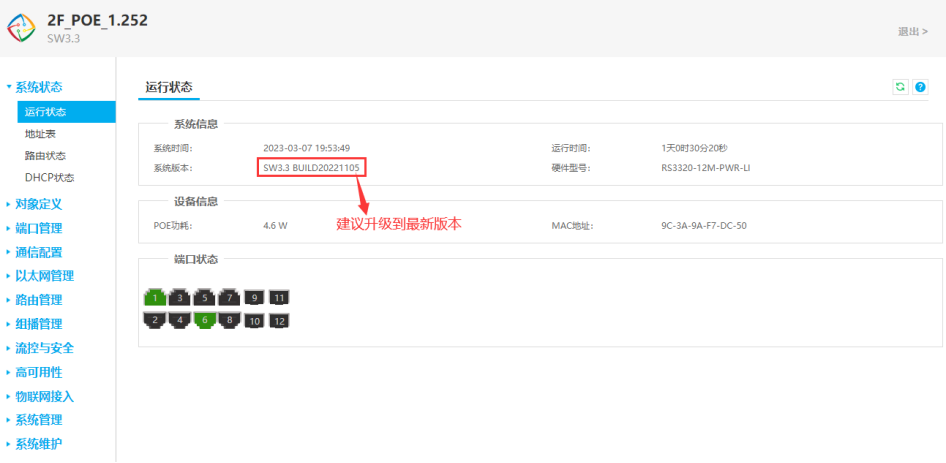Screen dimensions: 946x463
Task: Click SW3.3 subtitle under device name
Action: [x=64, y=39]
